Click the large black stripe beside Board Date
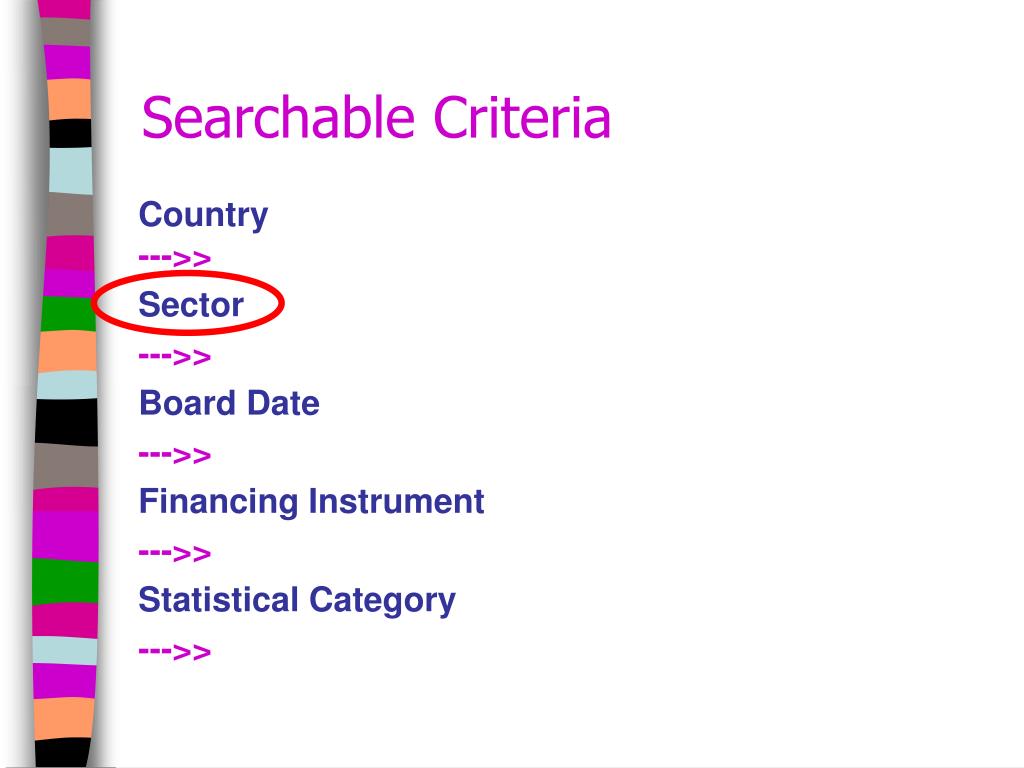The width and height of the screenshot is (1024, 768). [66, 423]
